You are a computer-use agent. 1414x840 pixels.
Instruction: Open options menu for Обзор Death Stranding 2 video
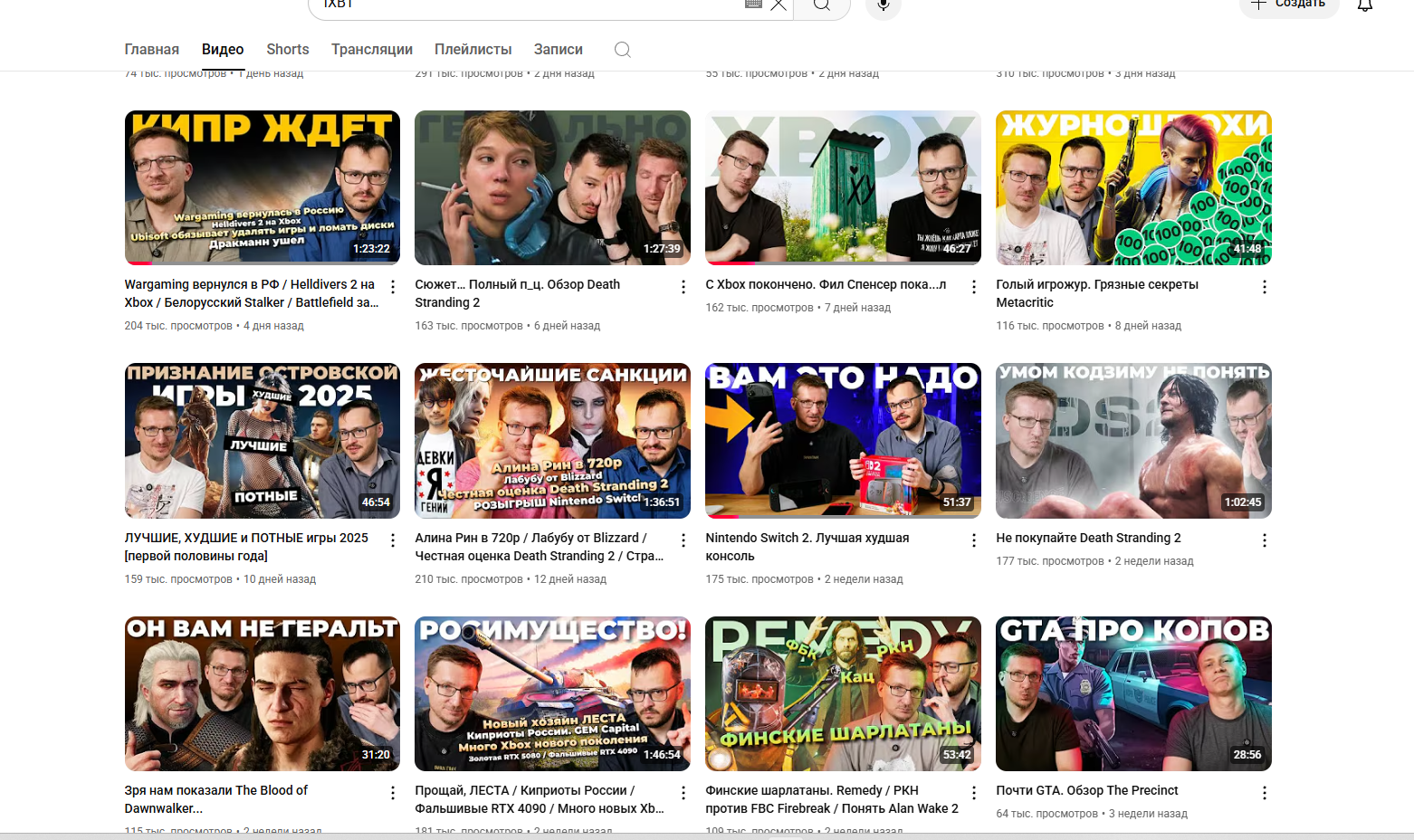coord(683,287)
